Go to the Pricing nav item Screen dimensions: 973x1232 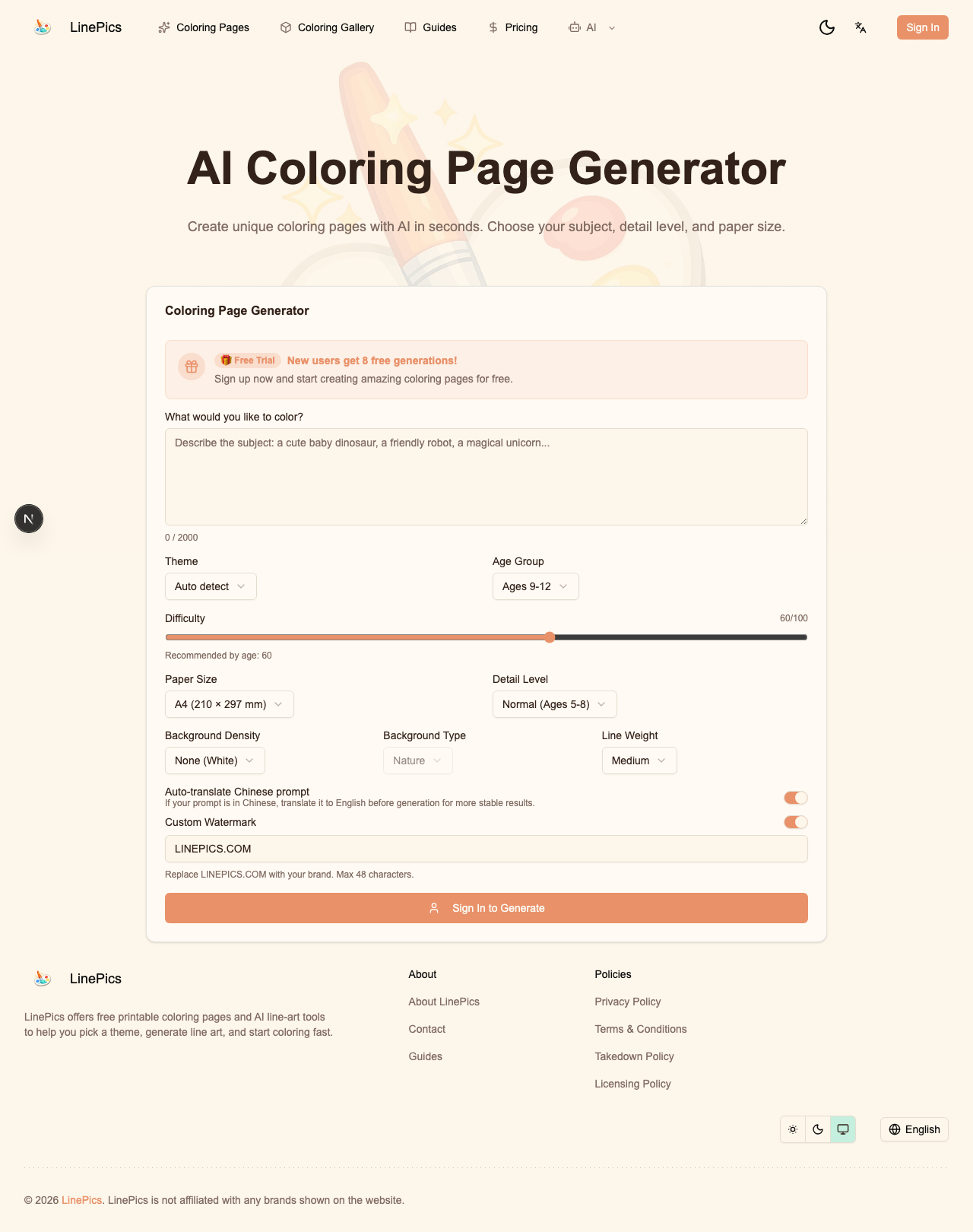pos(513,27)
